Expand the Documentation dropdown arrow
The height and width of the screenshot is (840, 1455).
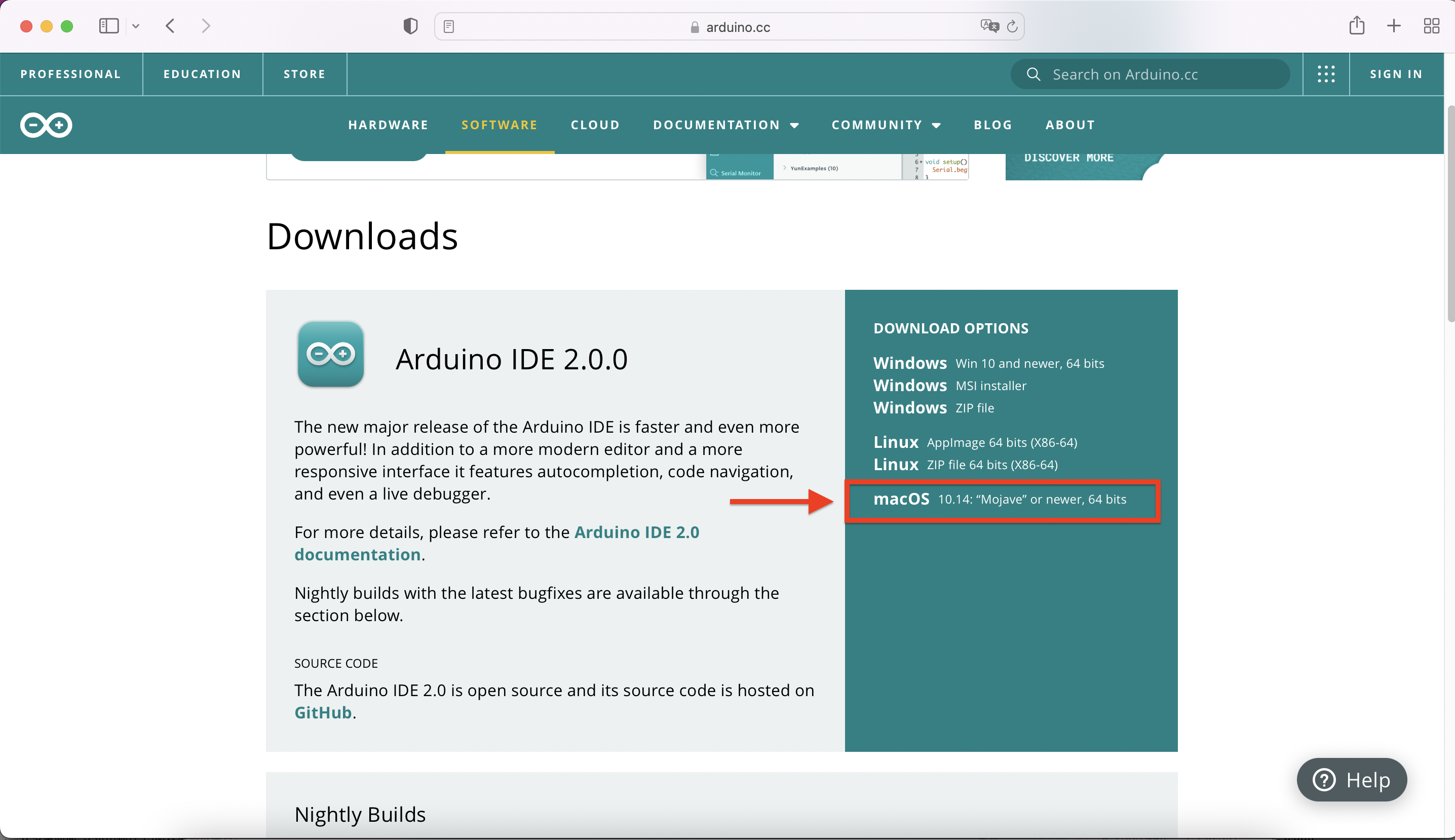pyautogui.click(x=794, y=125)
